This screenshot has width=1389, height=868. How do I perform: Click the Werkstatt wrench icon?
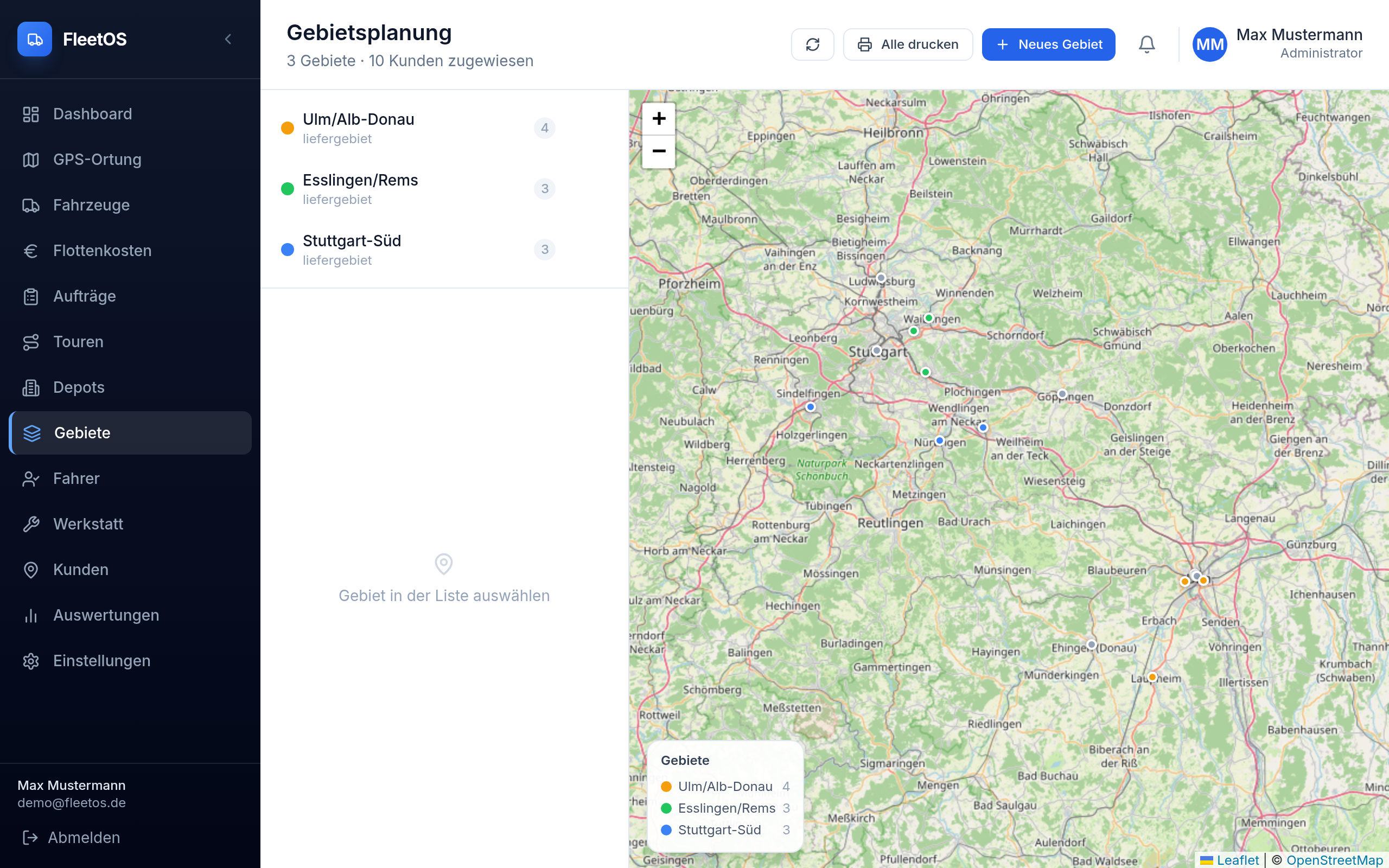[x=31, y=524]
